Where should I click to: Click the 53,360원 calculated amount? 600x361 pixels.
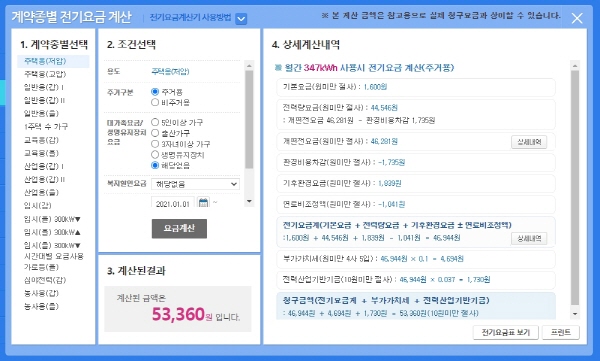[182, 314]
